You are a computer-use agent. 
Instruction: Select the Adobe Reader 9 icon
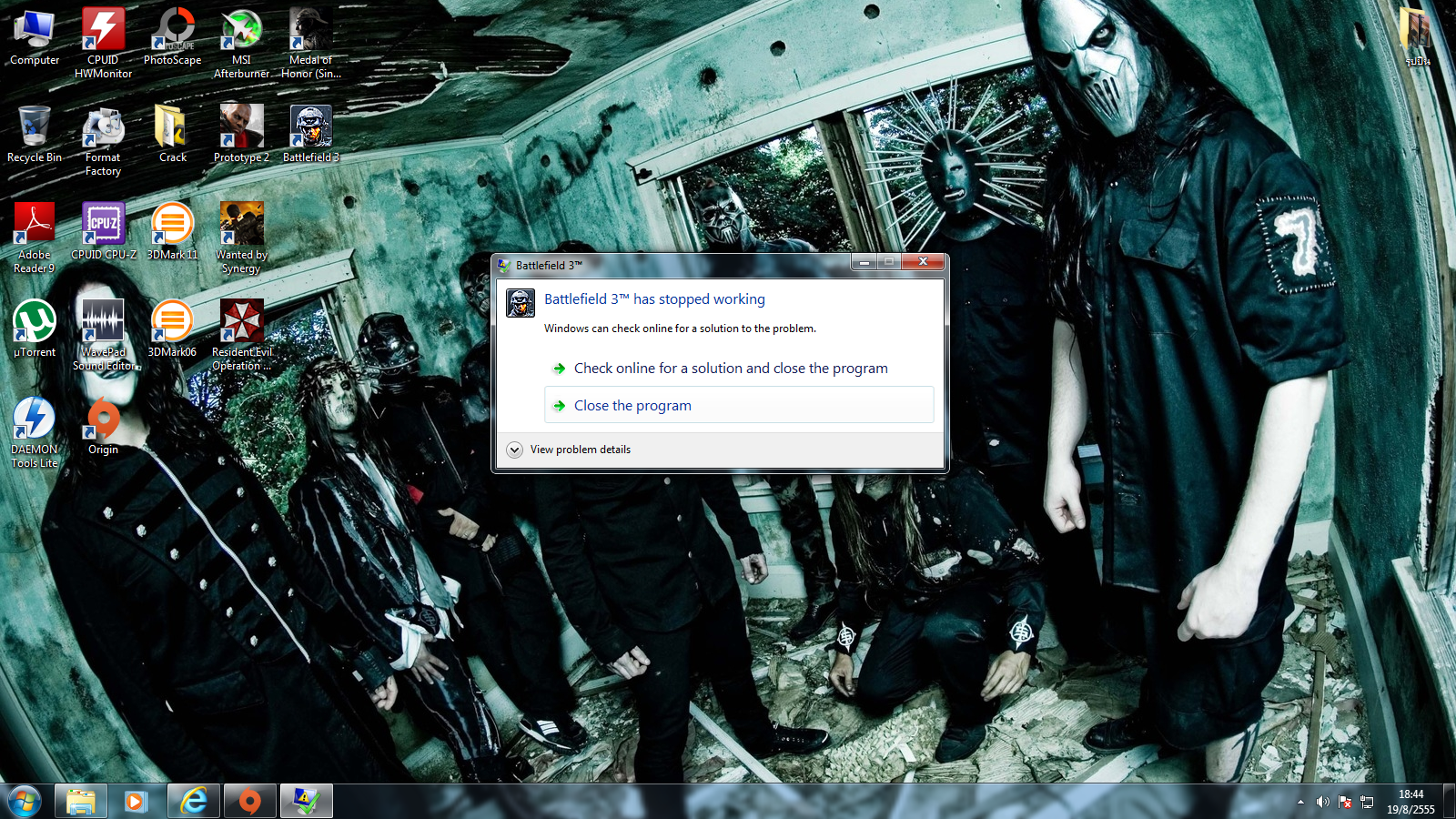pyautogui.click(x=35, y=238)
